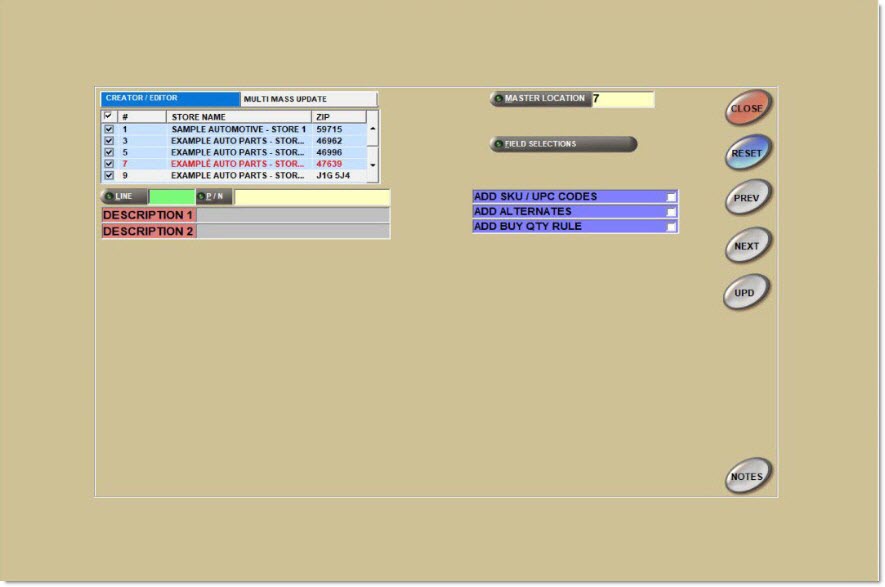Click the red CLOSE oval button
Image resolution: width=885 pixels, height=587 pixels.
(747, 108)
